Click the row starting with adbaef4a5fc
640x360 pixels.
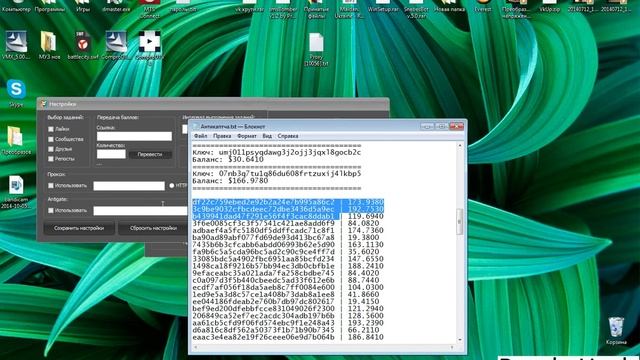[x=288, y=231]
